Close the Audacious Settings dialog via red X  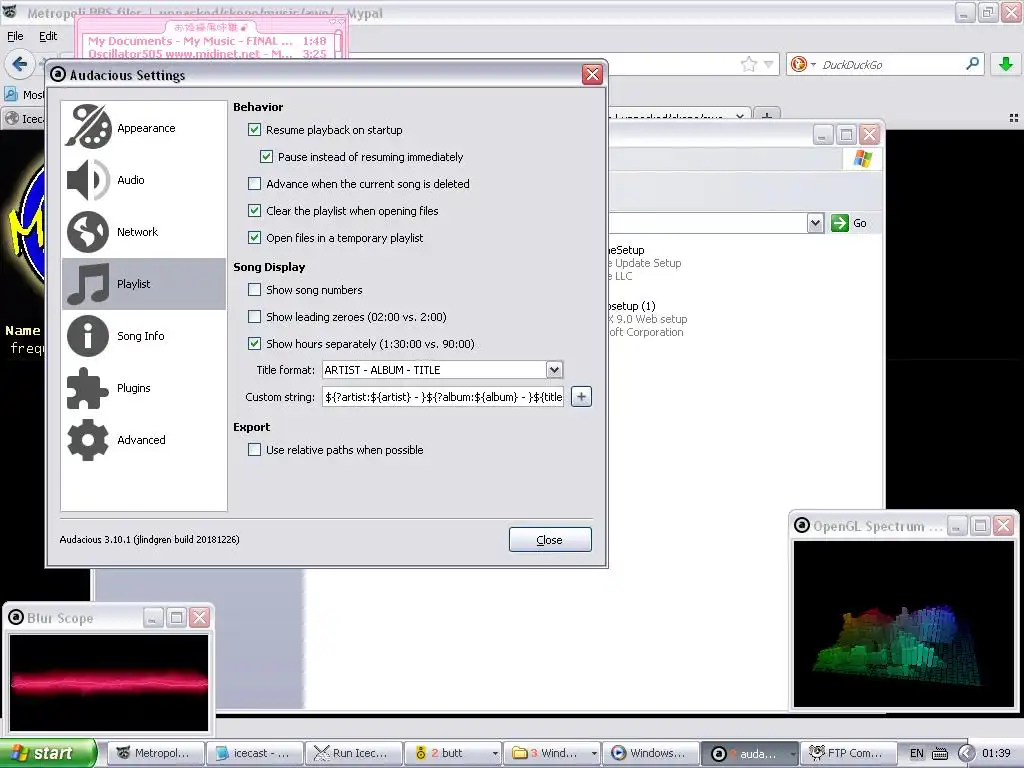tap(592, 74)
